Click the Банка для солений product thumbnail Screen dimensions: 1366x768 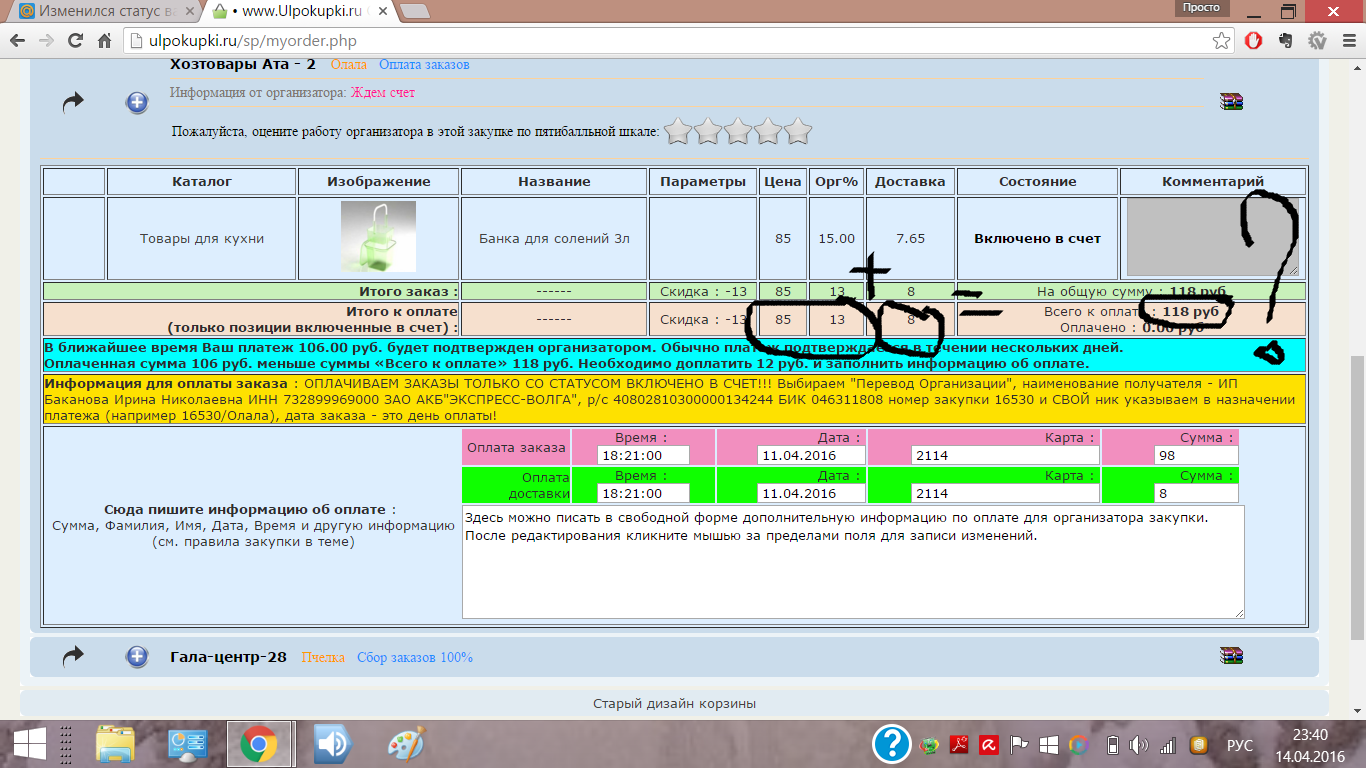(x=377, y=236)
